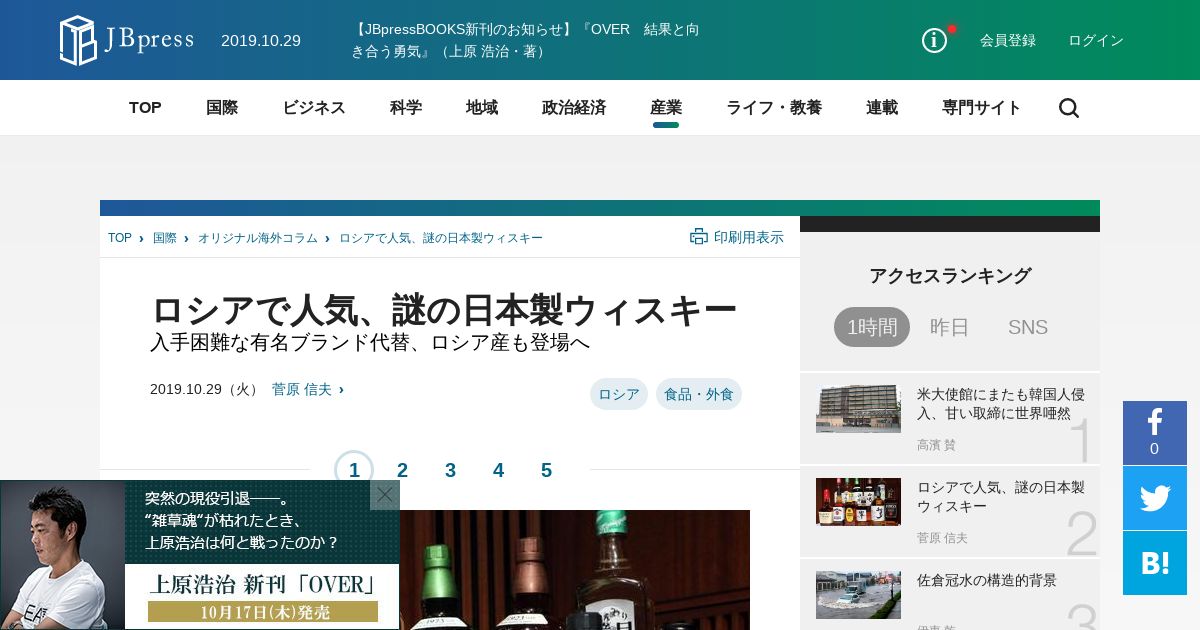Image resolution: width=1200 pixels, height=630 pixels.
Task: Click the 2019.10.29 date in header
Action: tap(261, 40)
